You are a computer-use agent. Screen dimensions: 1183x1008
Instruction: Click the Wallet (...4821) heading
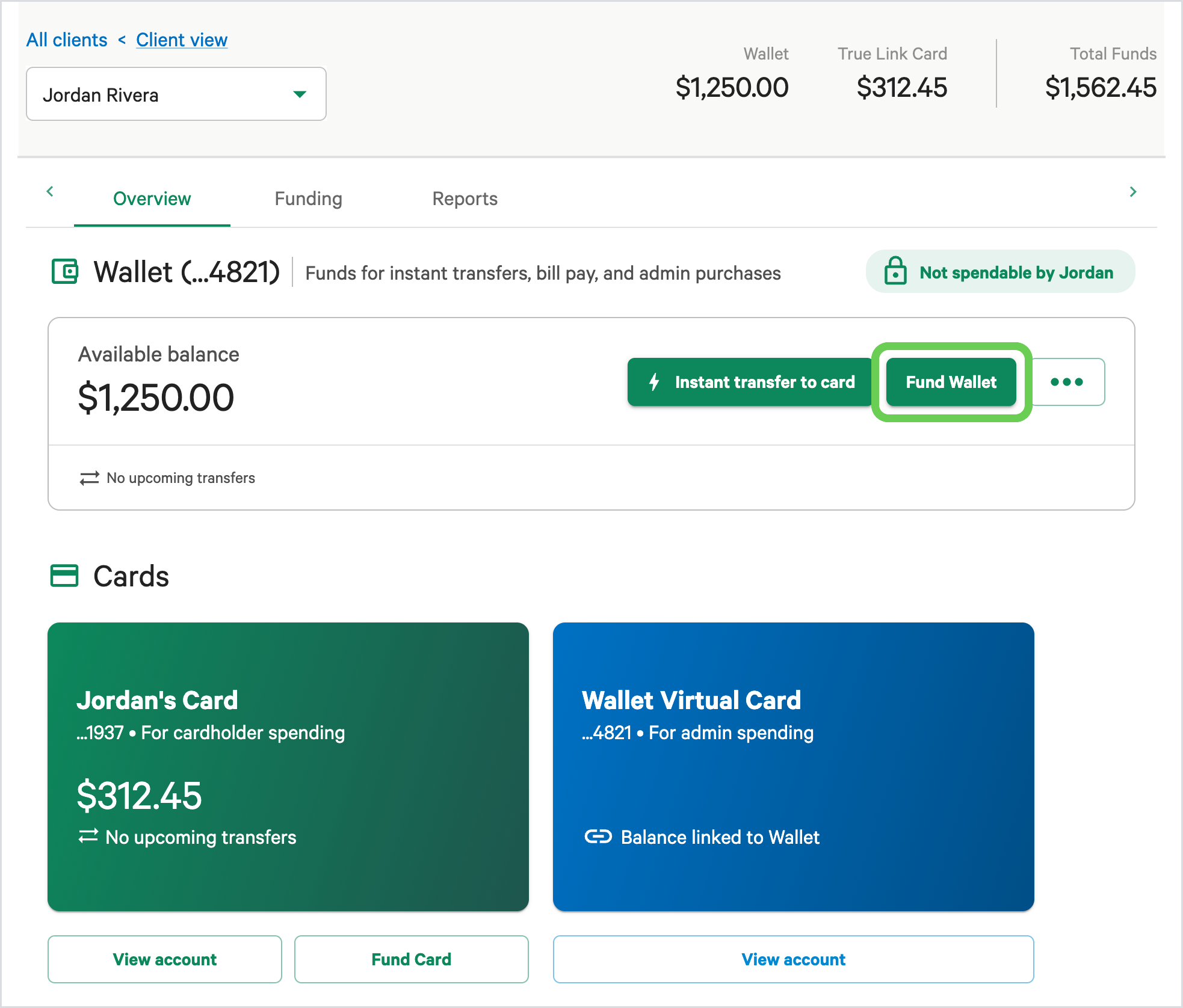pyautogui.click(x=187, y=272)
